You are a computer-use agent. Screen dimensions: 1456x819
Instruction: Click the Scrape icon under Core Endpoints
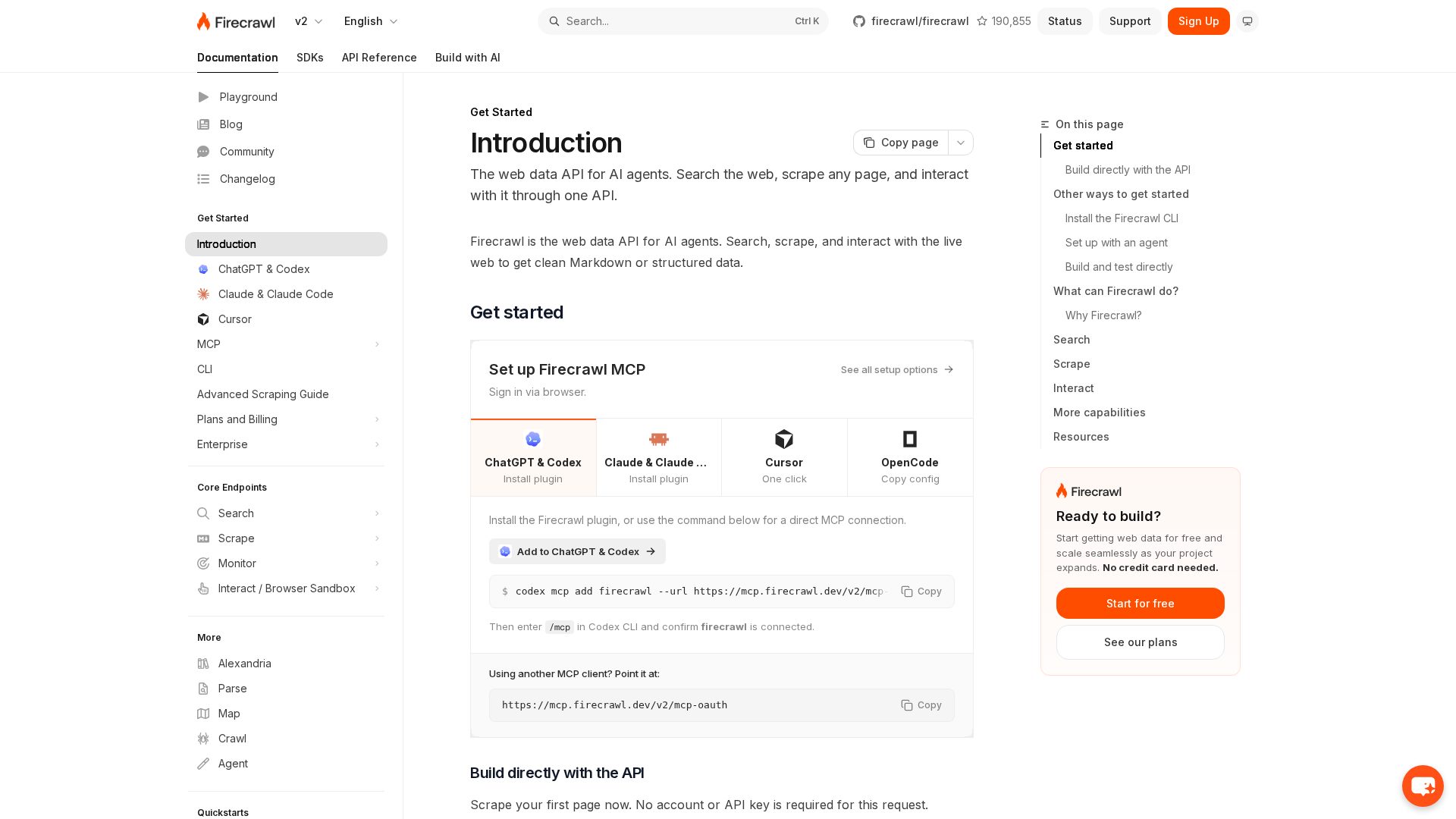(x=203, y=538)
